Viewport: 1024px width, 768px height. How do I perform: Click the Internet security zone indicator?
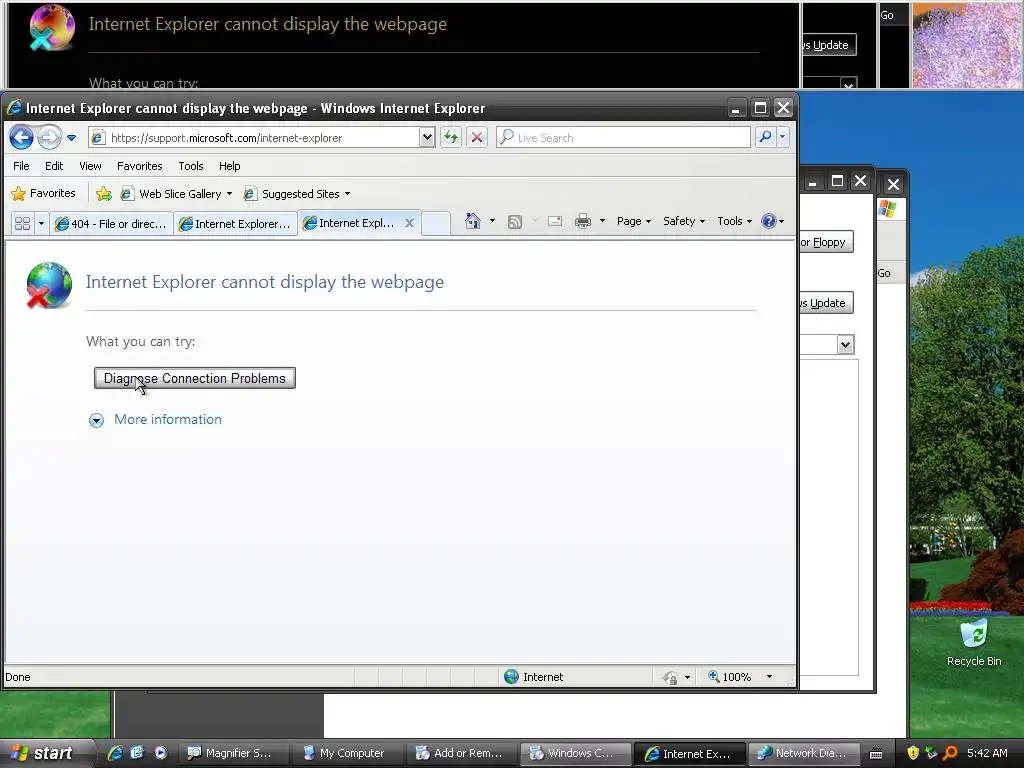tap(534, 677)
